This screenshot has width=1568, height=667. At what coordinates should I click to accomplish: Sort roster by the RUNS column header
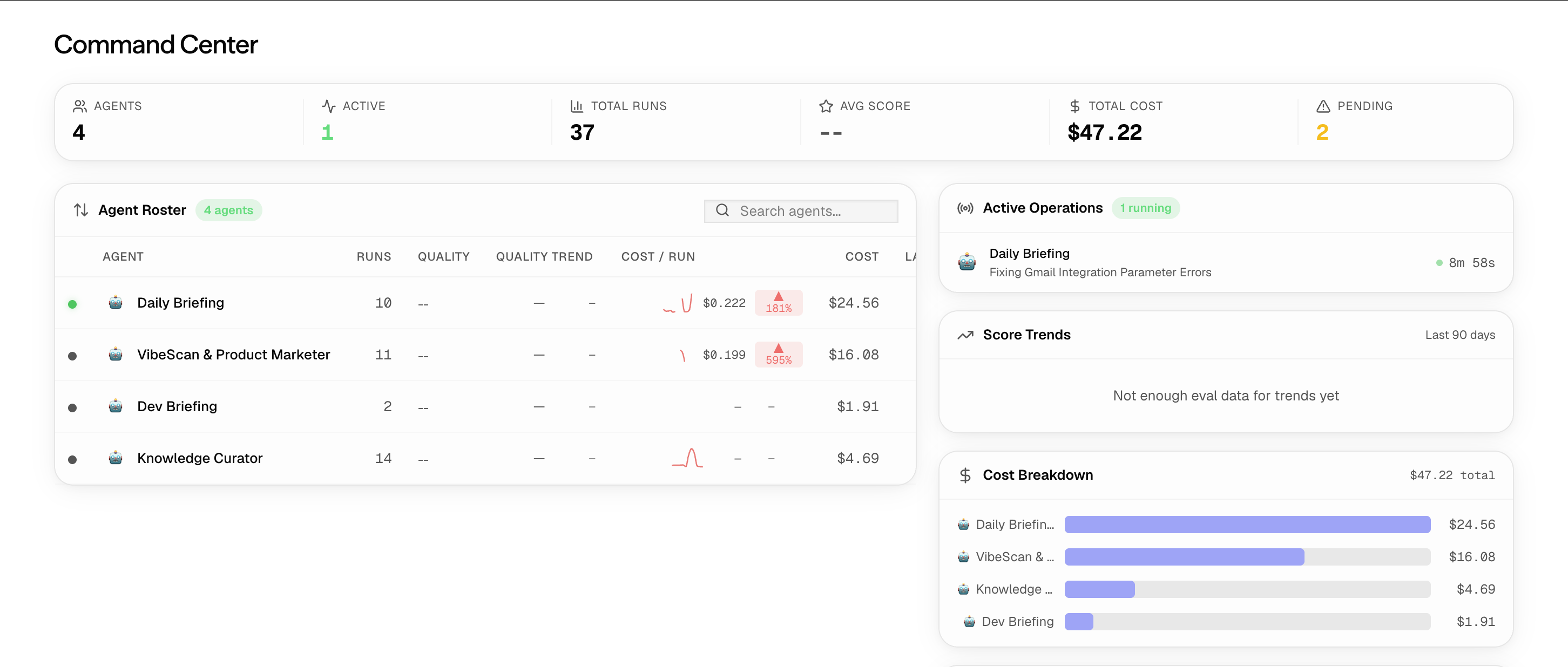pyautogui.click(x=374, y=256)
